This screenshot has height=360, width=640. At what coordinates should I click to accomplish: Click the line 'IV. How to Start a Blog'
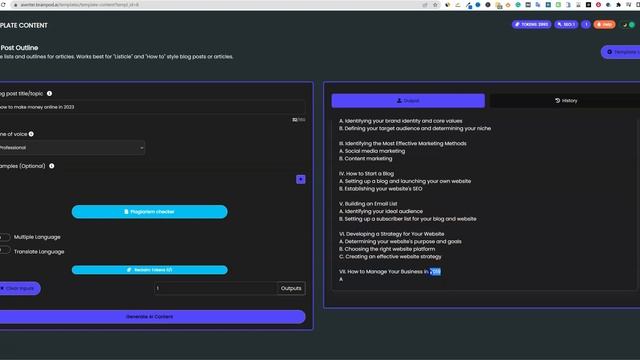[366, 173]
